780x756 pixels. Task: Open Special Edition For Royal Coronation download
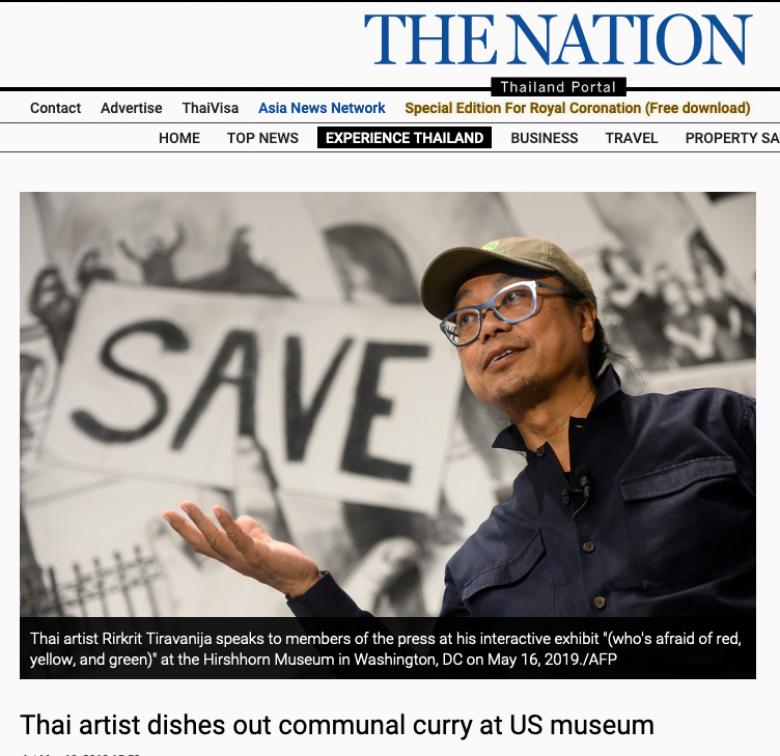578,108
